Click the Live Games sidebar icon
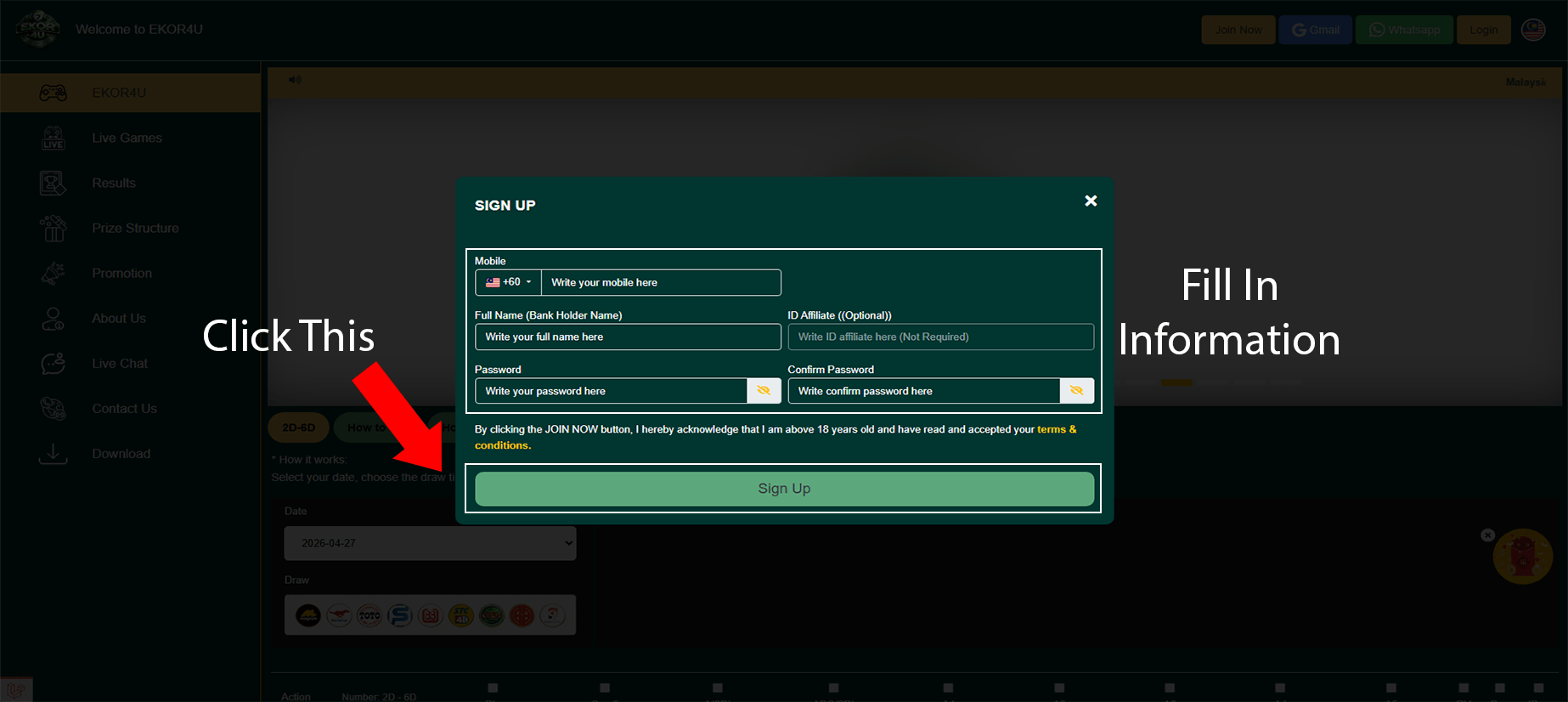The width and height of the screenshot is (1568, 702). click(x=53, y=138)
